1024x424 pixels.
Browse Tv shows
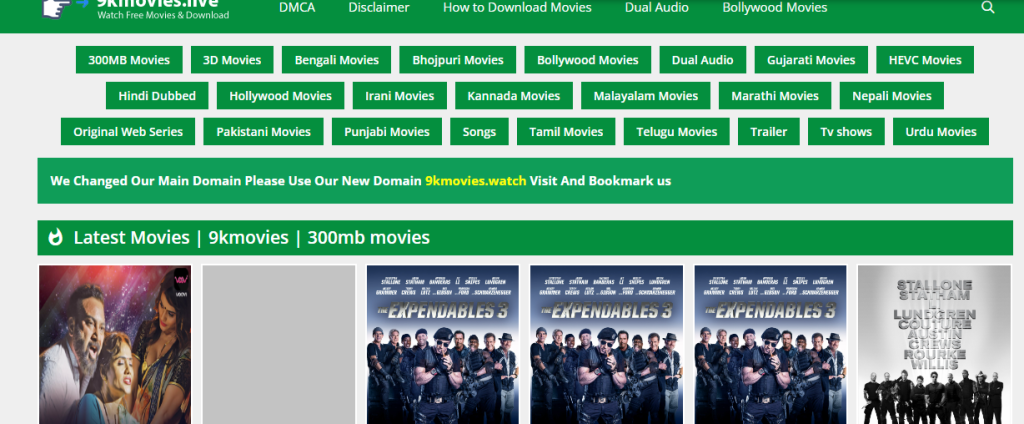(x=846, y=131)
